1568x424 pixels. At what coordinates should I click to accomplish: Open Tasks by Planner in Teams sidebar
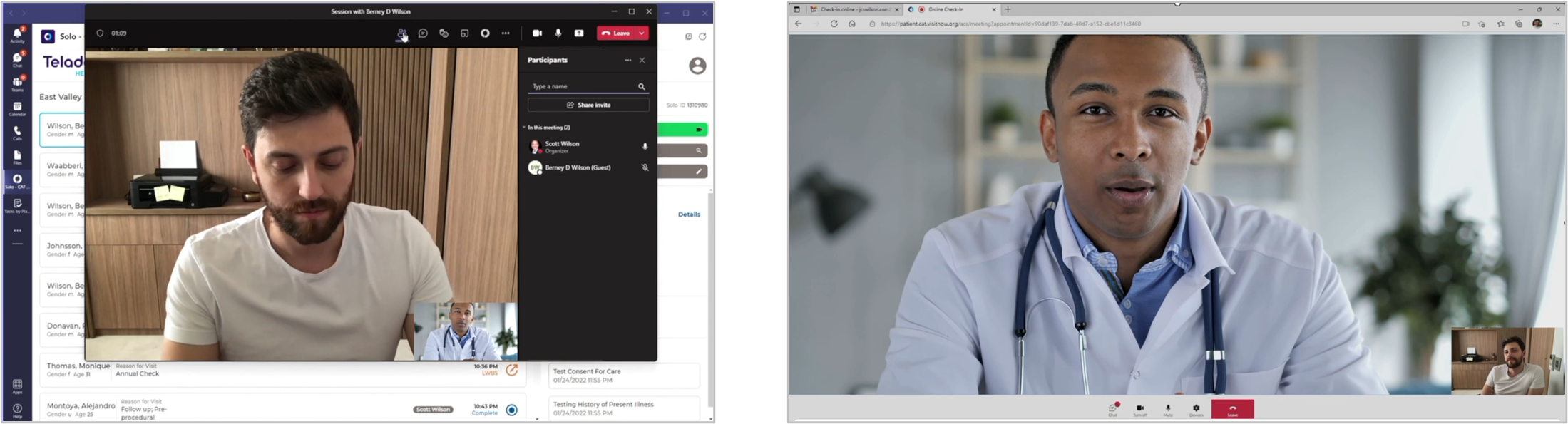pyautogui.click(x=17, y=206)
